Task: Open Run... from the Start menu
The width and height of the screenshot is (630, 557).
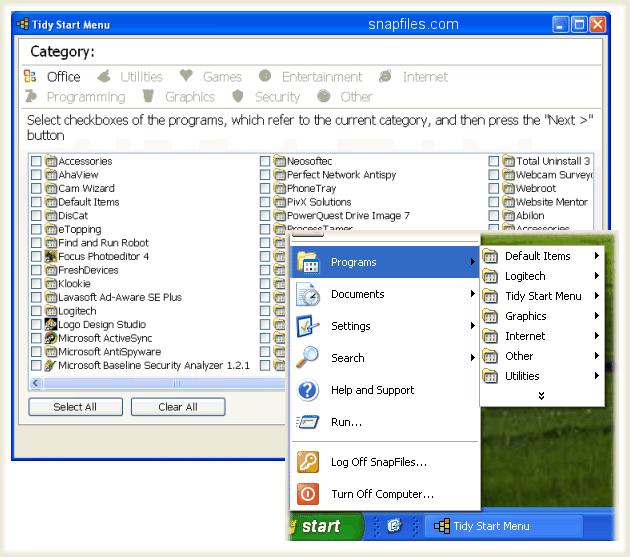Action: point(346,422)
